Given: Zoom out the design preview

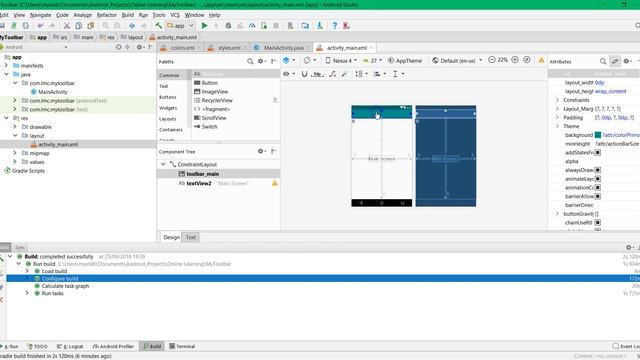Looking at the screenshot, I should coord(492,60).
